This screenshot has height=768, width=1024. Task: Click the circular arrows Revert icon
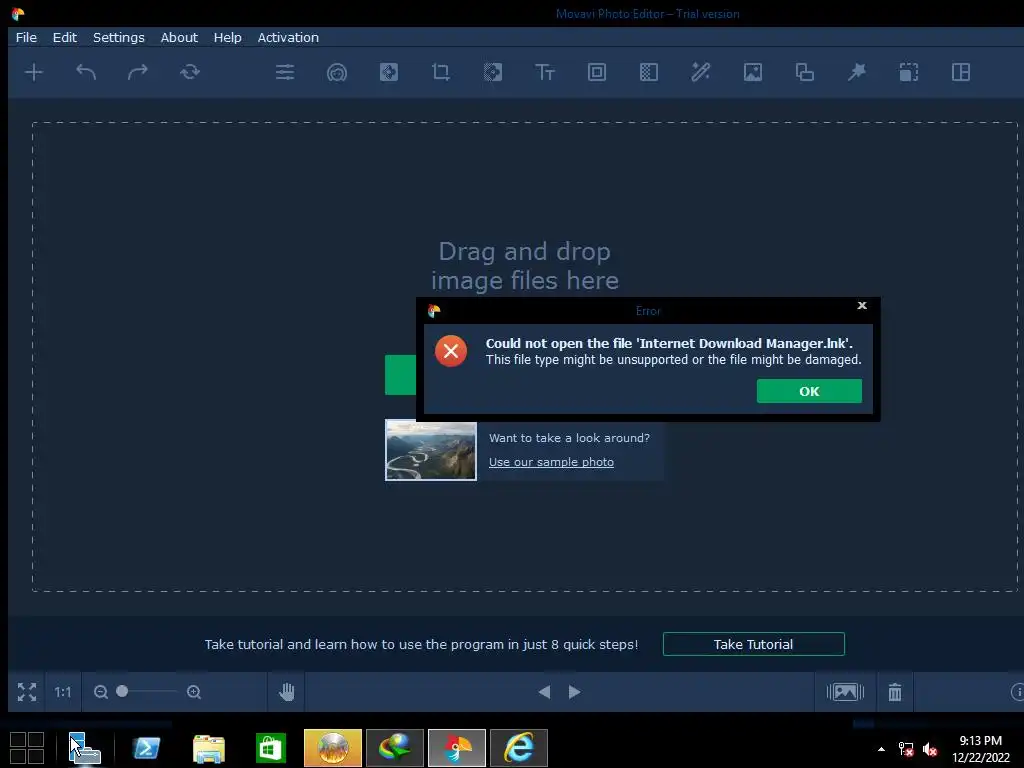click(x=190, y=72)
